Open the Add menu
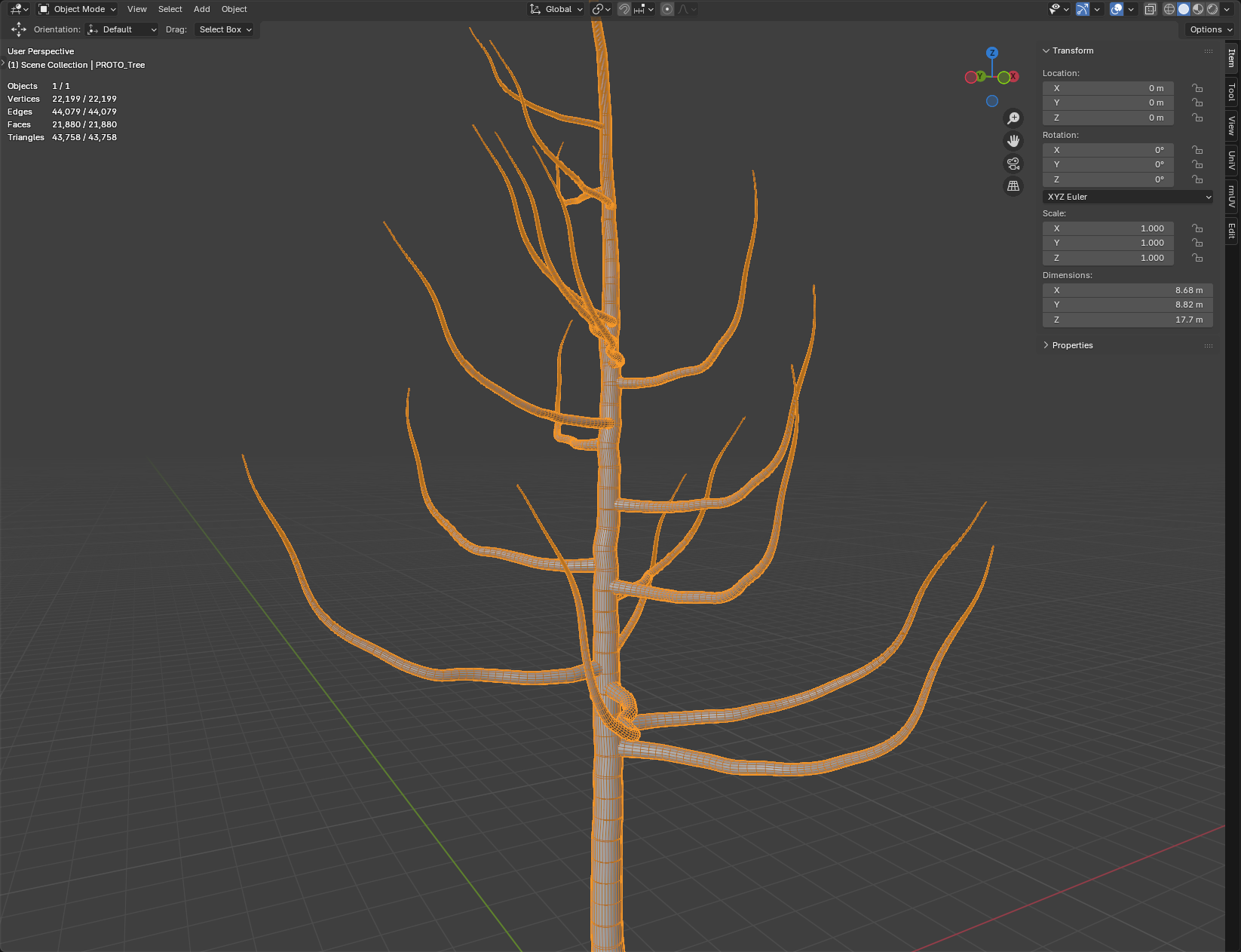Viewport: 1241px width, 952px height. [x=201, y=9]
